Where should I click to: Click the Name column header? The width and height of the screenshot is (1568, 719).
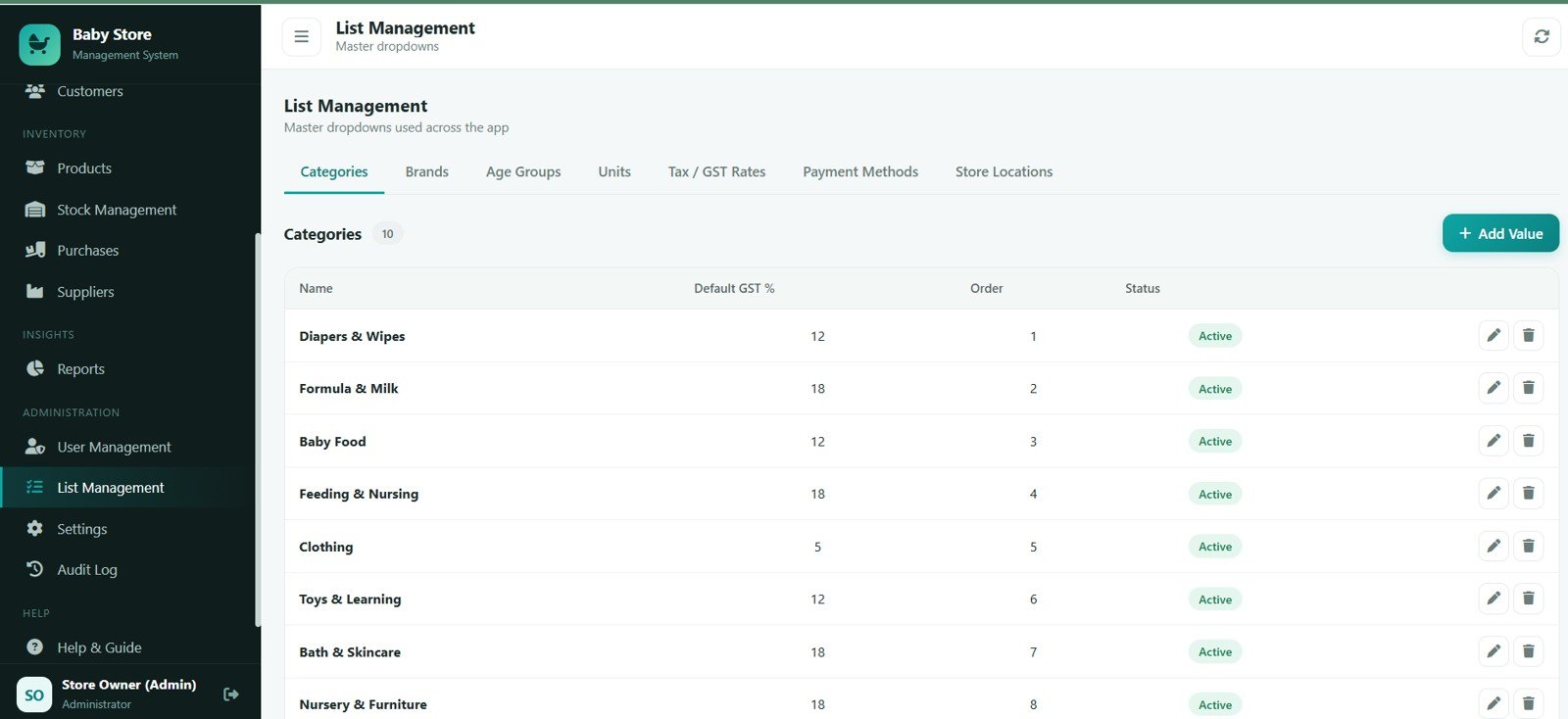coord(316,288)
